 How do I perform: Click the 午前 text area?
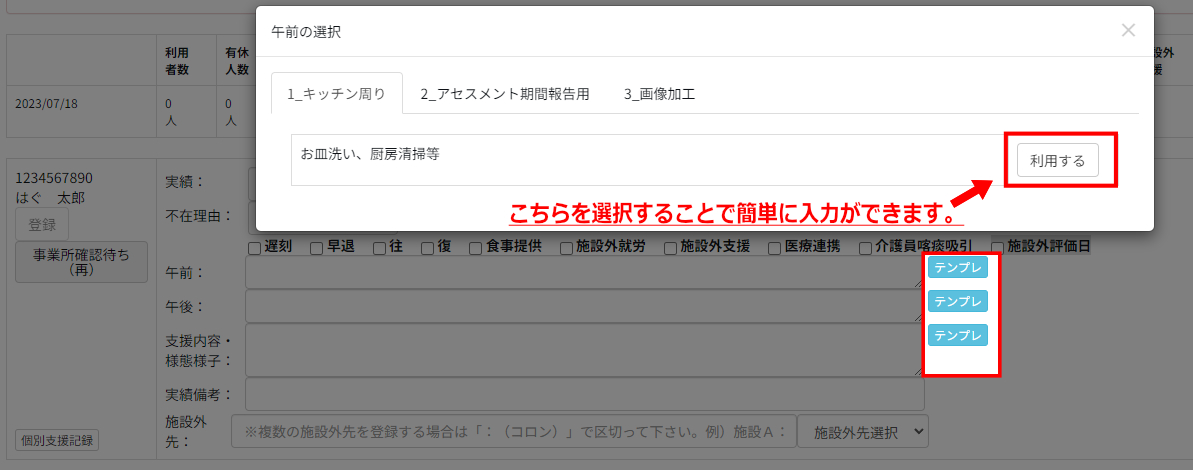click(x=583, y=273)
